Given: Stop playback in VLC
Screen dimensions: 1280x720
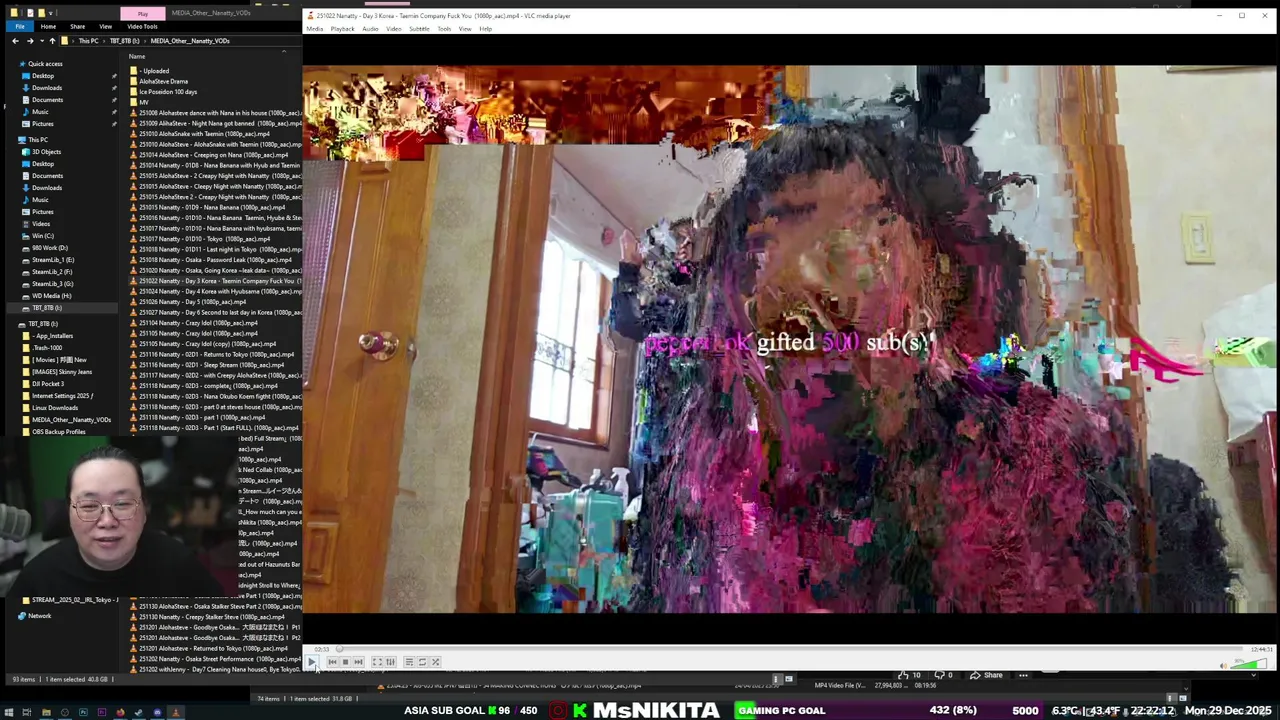Looking at the screenshot, I should [345, 662].
